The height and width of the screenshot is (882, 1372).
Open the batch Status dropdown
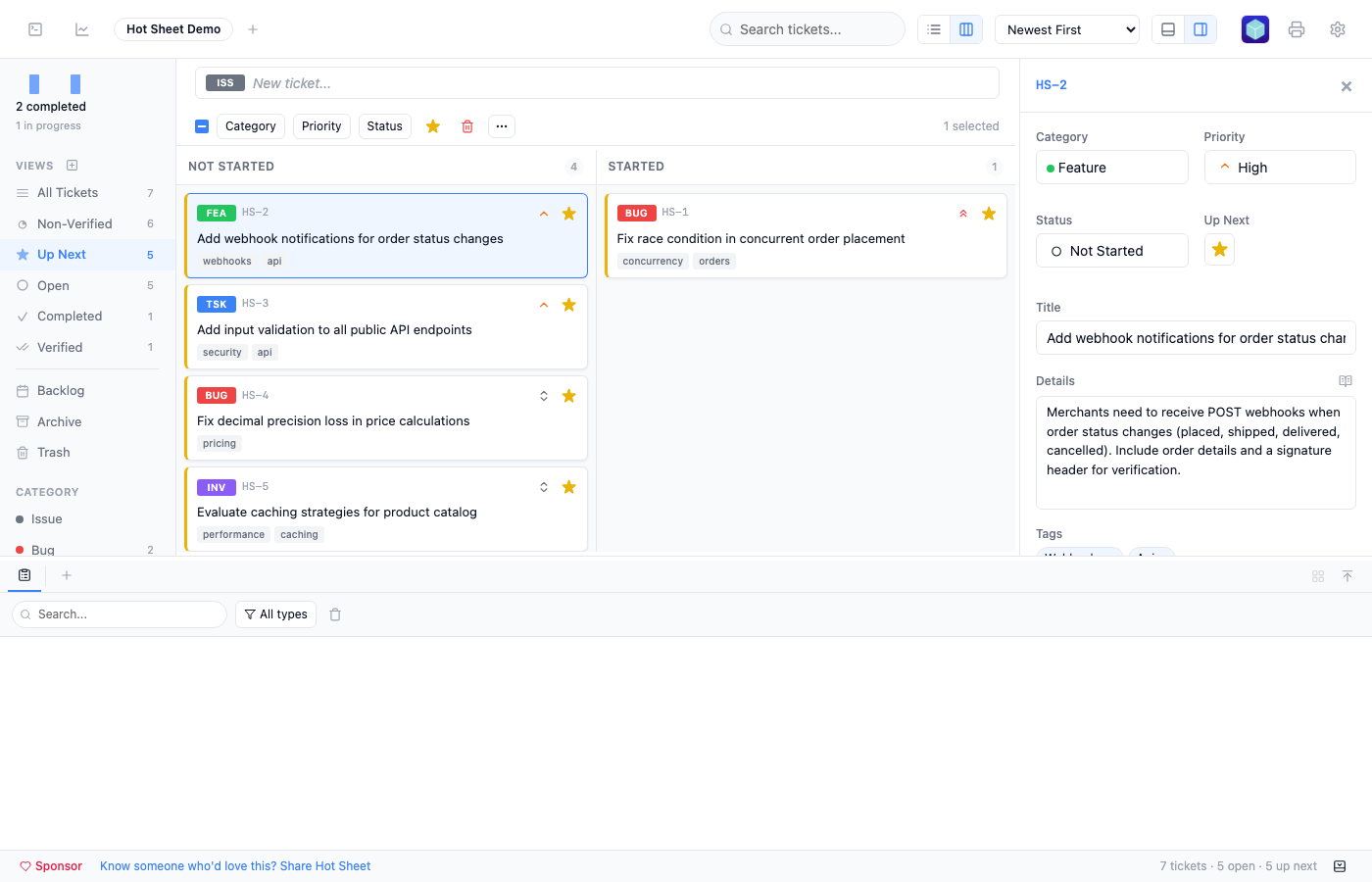pos(385,126)
